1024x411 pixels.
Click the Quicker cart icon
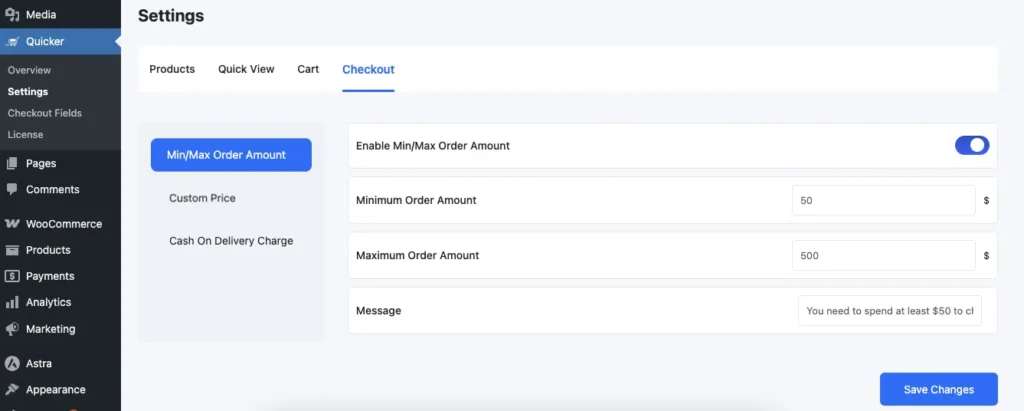[12, 42]
